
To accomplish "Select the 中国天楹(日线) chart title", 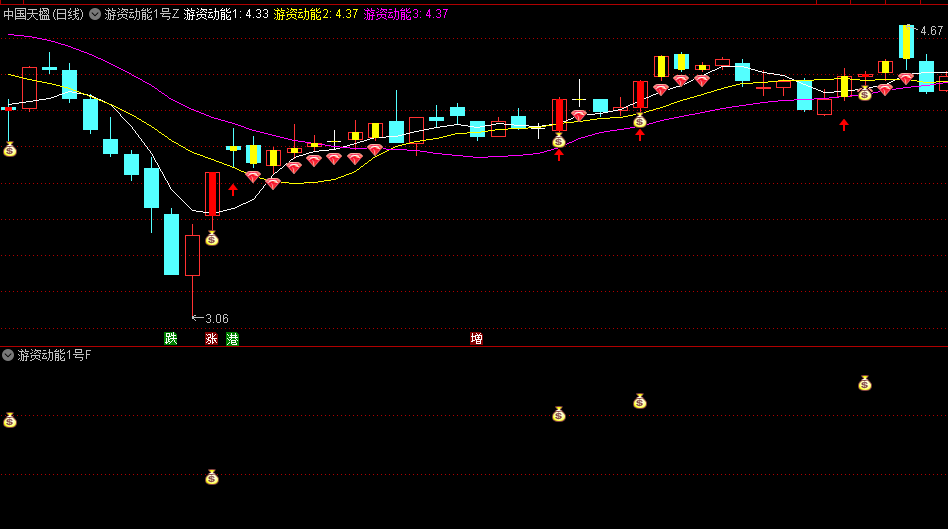I will pyautogui.click(x=44, y=14).
